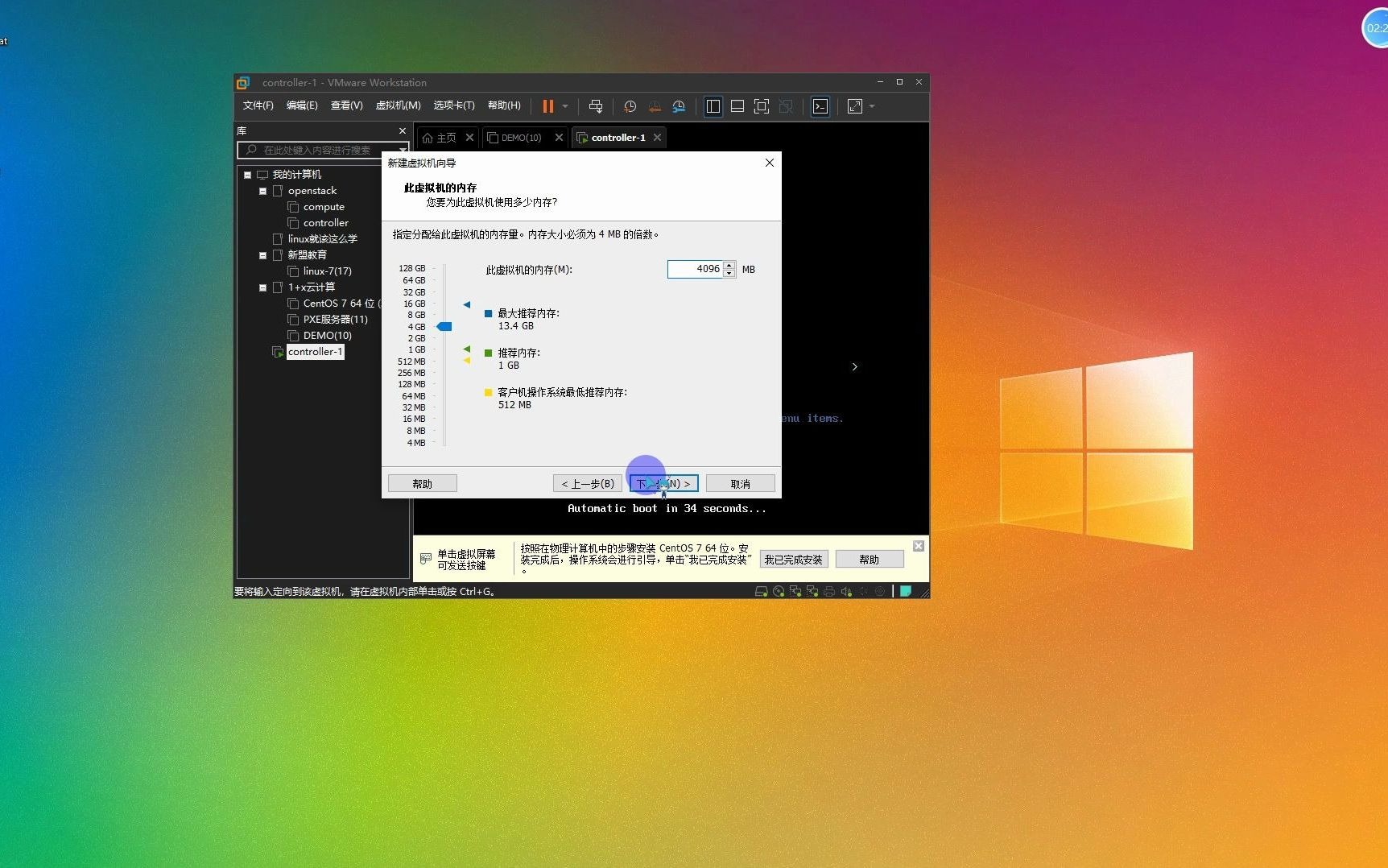Click the 上一步(B) back button
The width and height of the screenshot is (1388, 868).
pyautogui.click(x=588, y=484)
